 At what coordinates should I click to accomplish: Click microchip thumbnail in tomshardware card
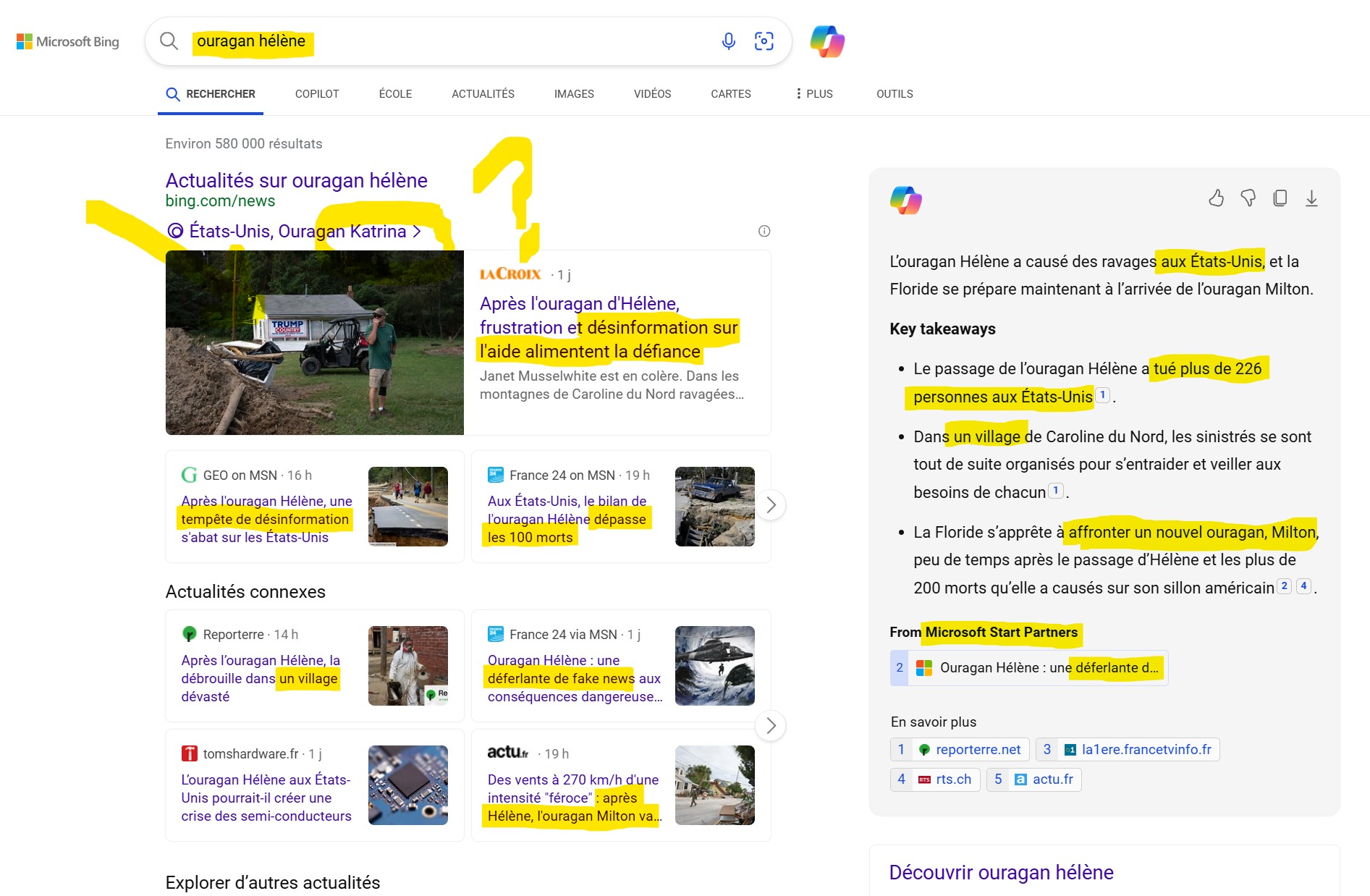408,785
